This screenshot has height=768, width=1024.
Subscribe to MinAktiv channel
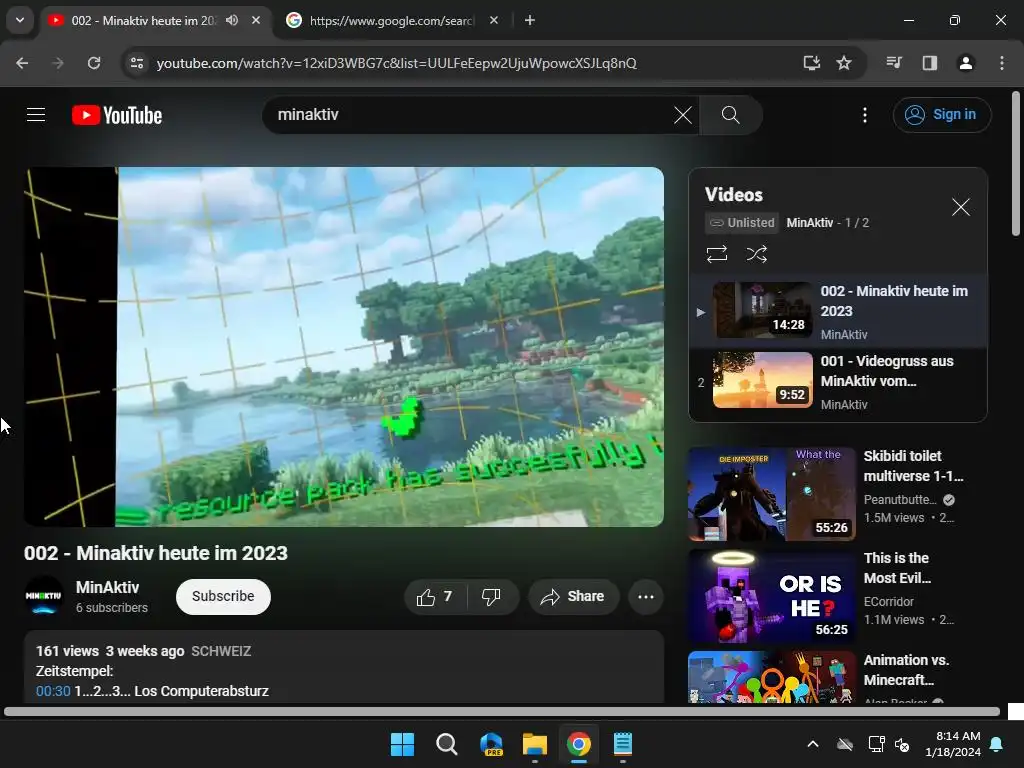(223, 596)
